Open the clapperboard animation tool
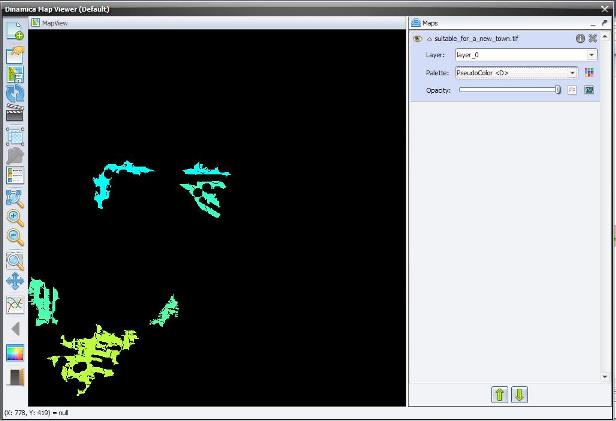This screenshot has height=421, width=616. click(x=15, y=113)
